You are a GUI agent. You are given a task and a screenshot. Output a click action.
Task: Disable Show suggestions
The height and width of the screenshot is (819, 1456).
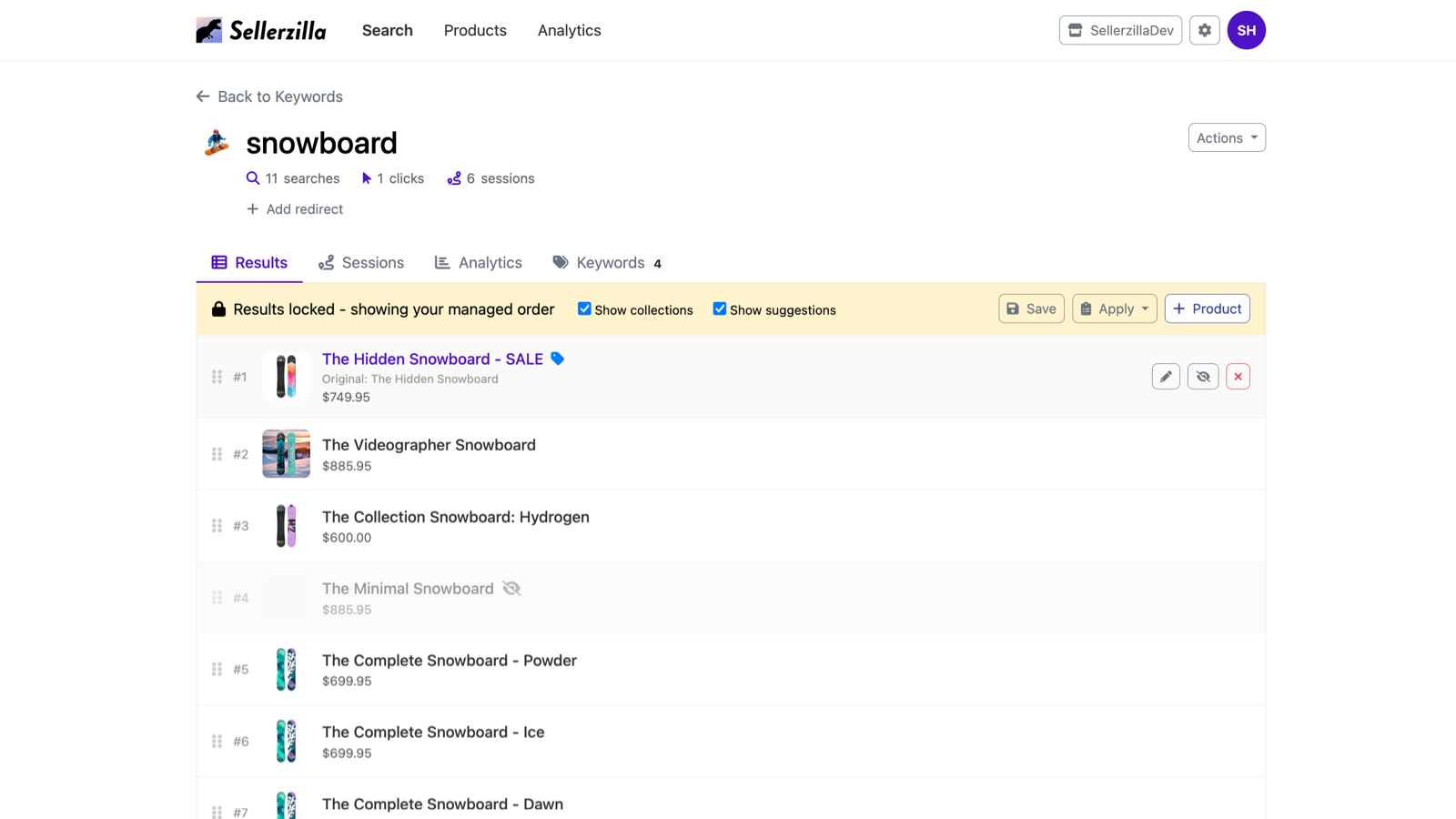(720, 308)
